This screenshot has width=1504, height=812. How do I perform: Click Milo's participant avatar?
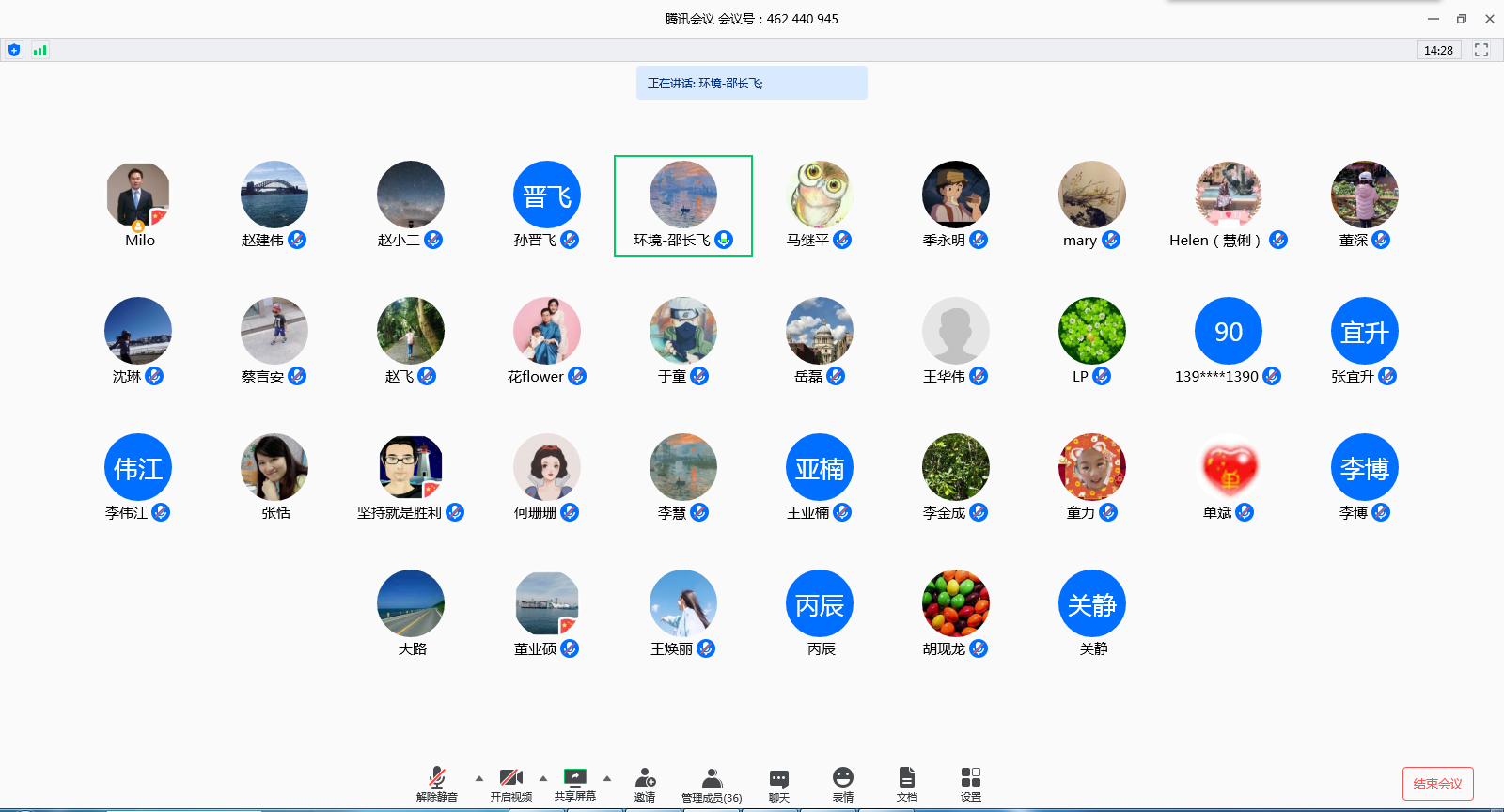(x=138, y=195)
